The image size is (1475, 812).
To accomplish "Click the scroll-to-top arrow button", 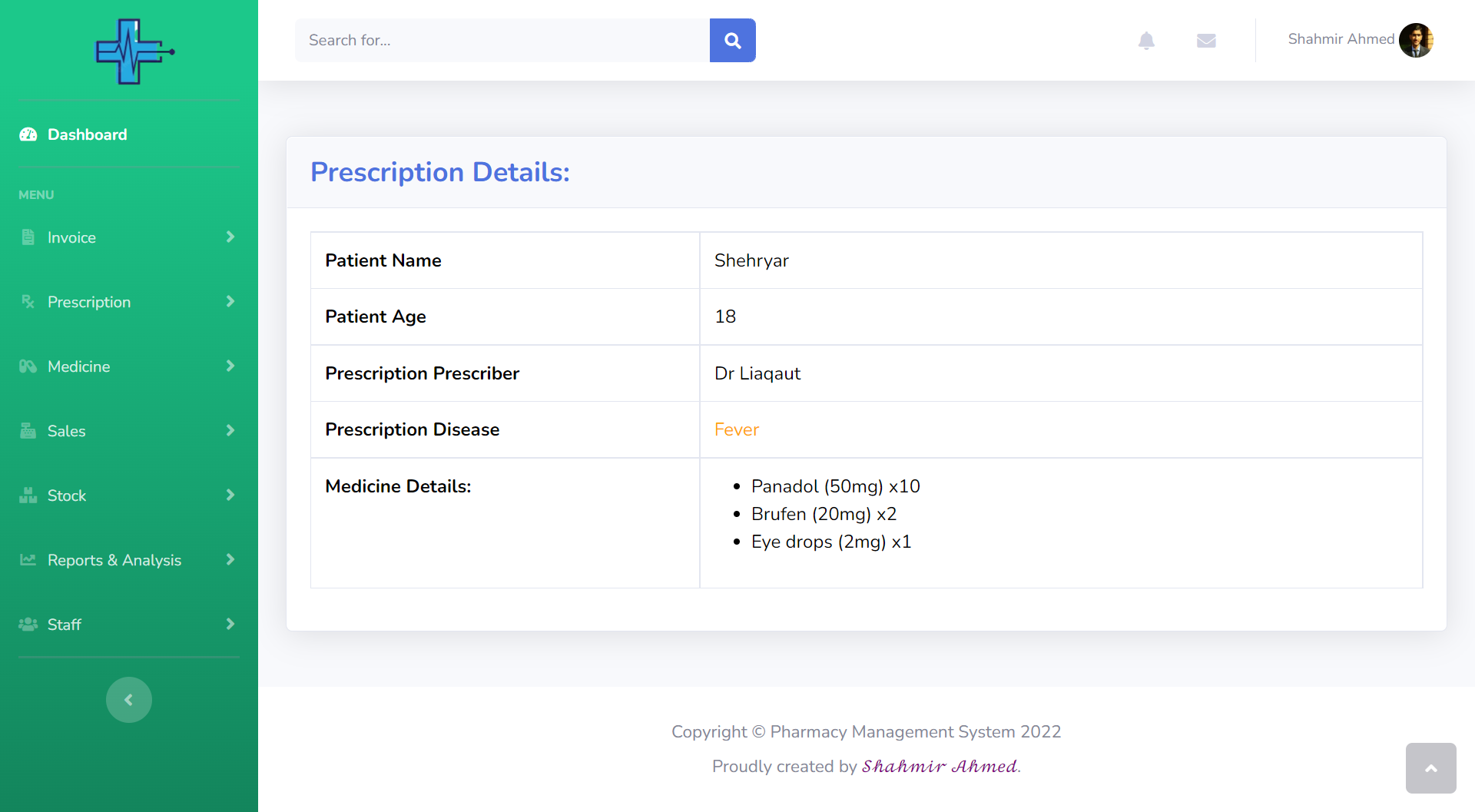I will click(1430, 768).
